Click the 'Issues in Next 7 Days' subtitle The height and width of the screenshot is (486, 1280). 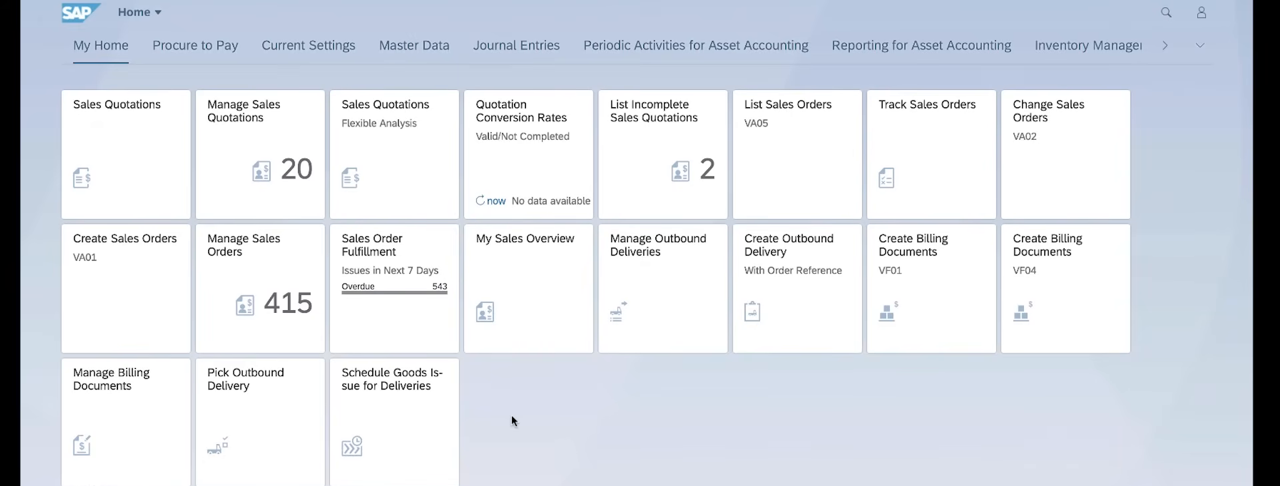pos(390,270)
